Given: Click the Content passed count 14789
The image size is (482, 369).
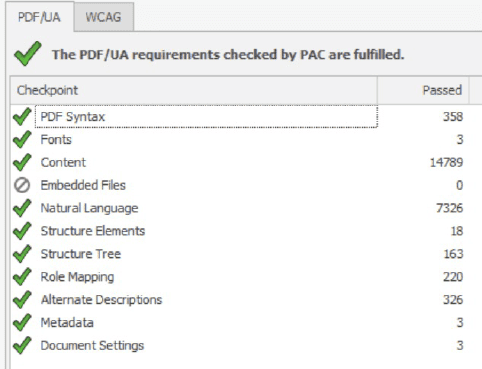Looking at the screenshot, I should pyautogui.click(x=446, y=162).
